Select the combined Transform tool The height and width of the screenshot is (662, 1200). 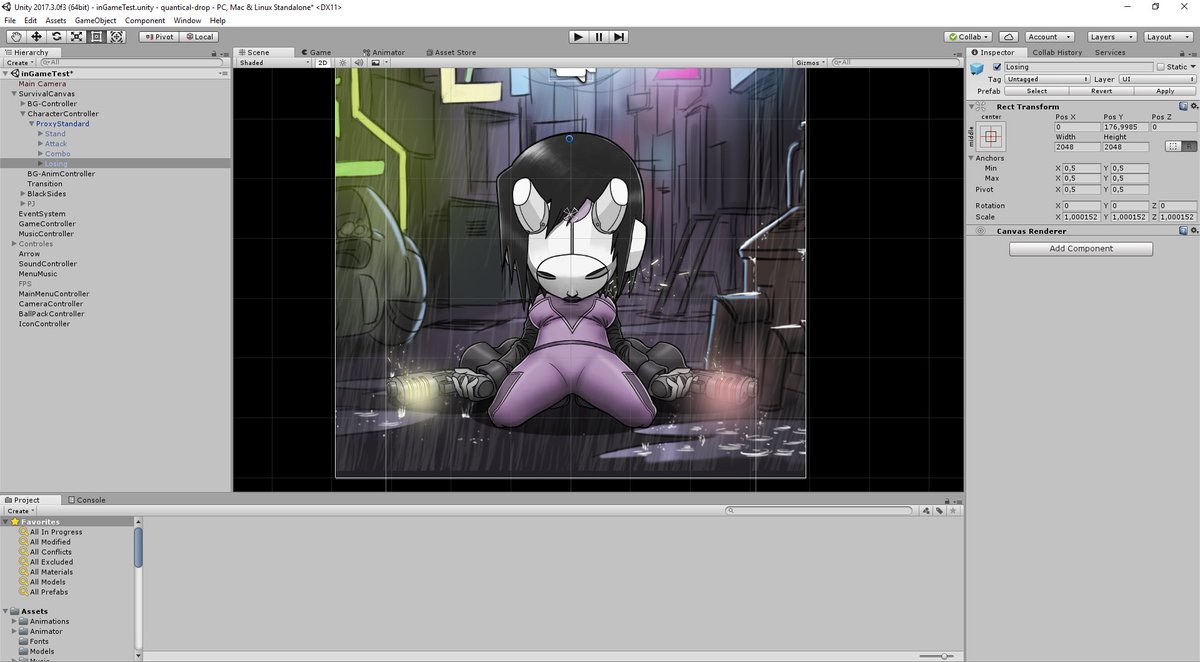tap(116, 37)
